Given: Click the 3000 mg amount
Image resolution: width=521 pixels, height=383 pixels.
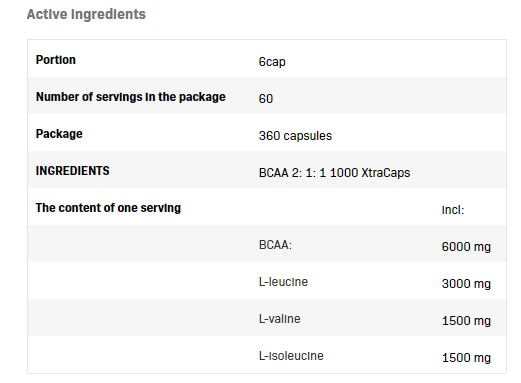Looking at the screenshot, I should [x=466, y=284].
